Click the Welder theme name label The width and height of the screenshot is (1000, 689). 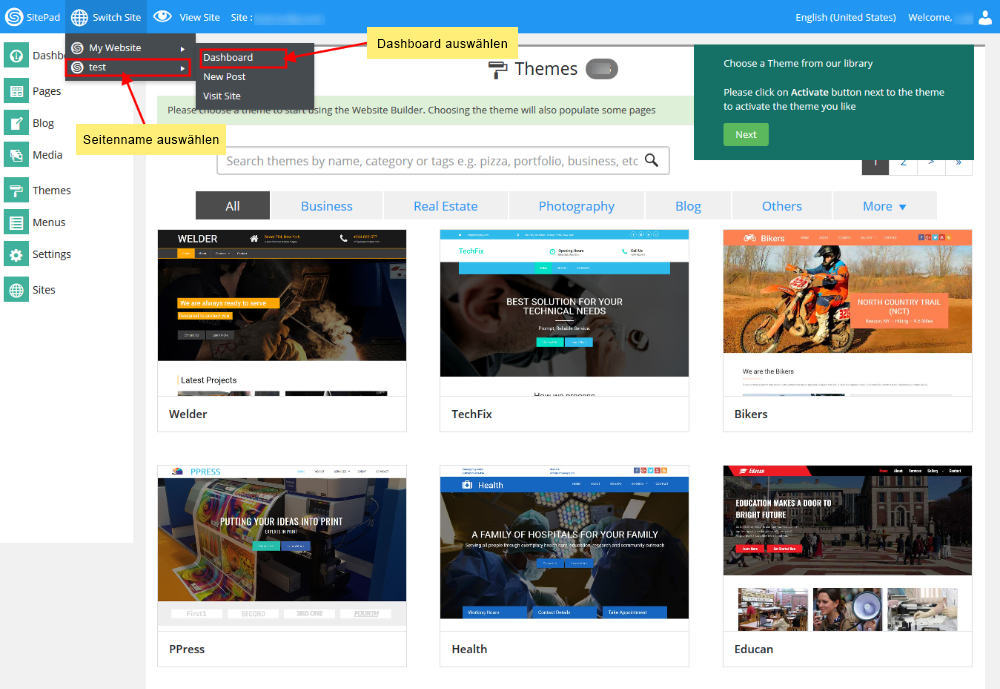coord(188,414)
